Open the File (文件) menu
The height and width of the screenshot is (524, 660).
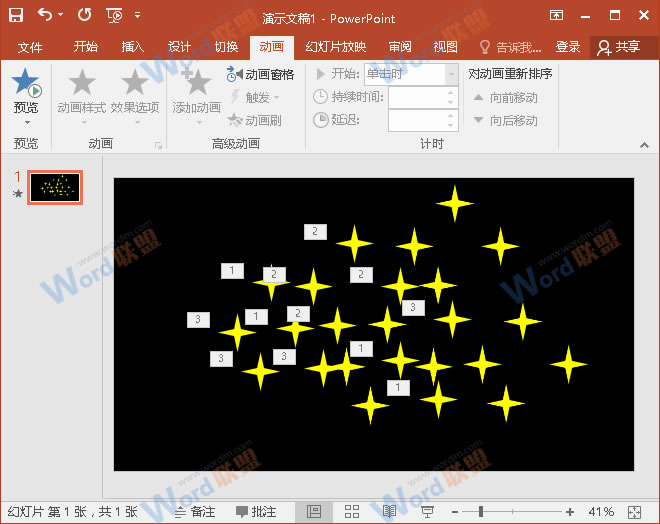coord(30,47)
